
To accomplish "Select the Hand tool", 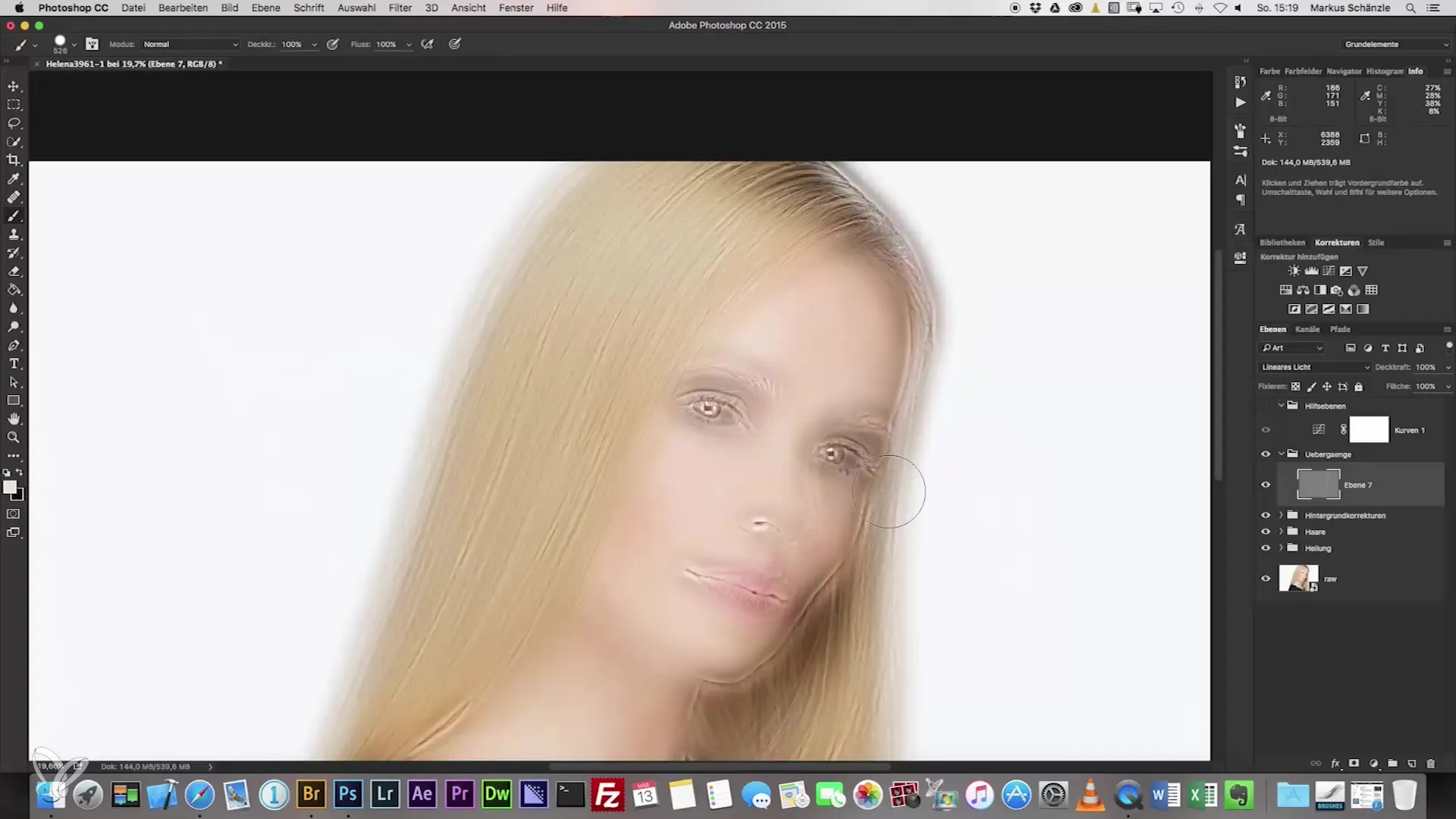I will 14,419.
